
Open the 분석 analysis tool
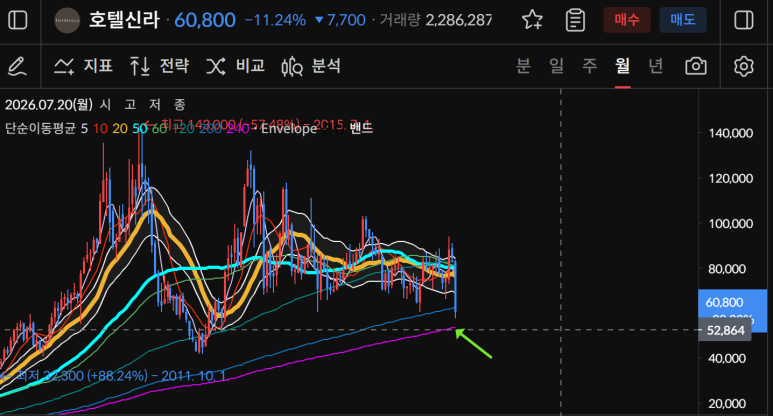coord(311,66)
